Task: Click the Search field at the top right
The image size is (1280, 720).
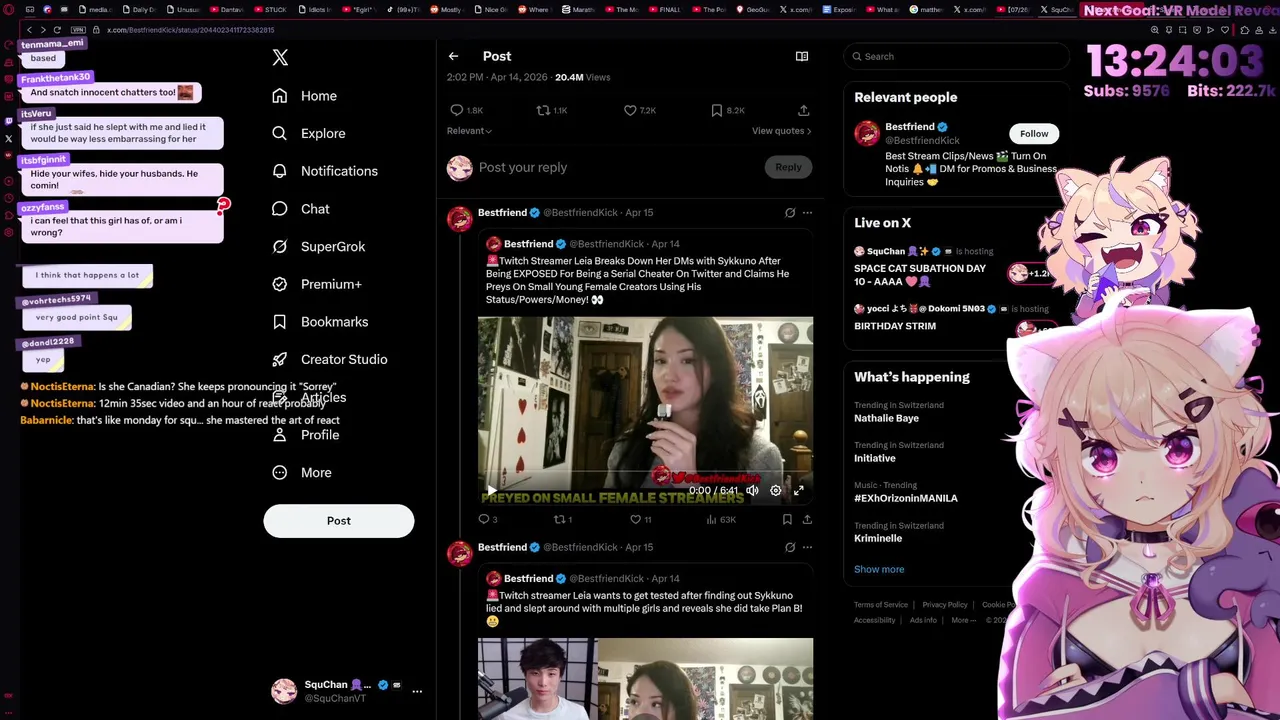Action: pyautogui.click(x=955, y=57)
